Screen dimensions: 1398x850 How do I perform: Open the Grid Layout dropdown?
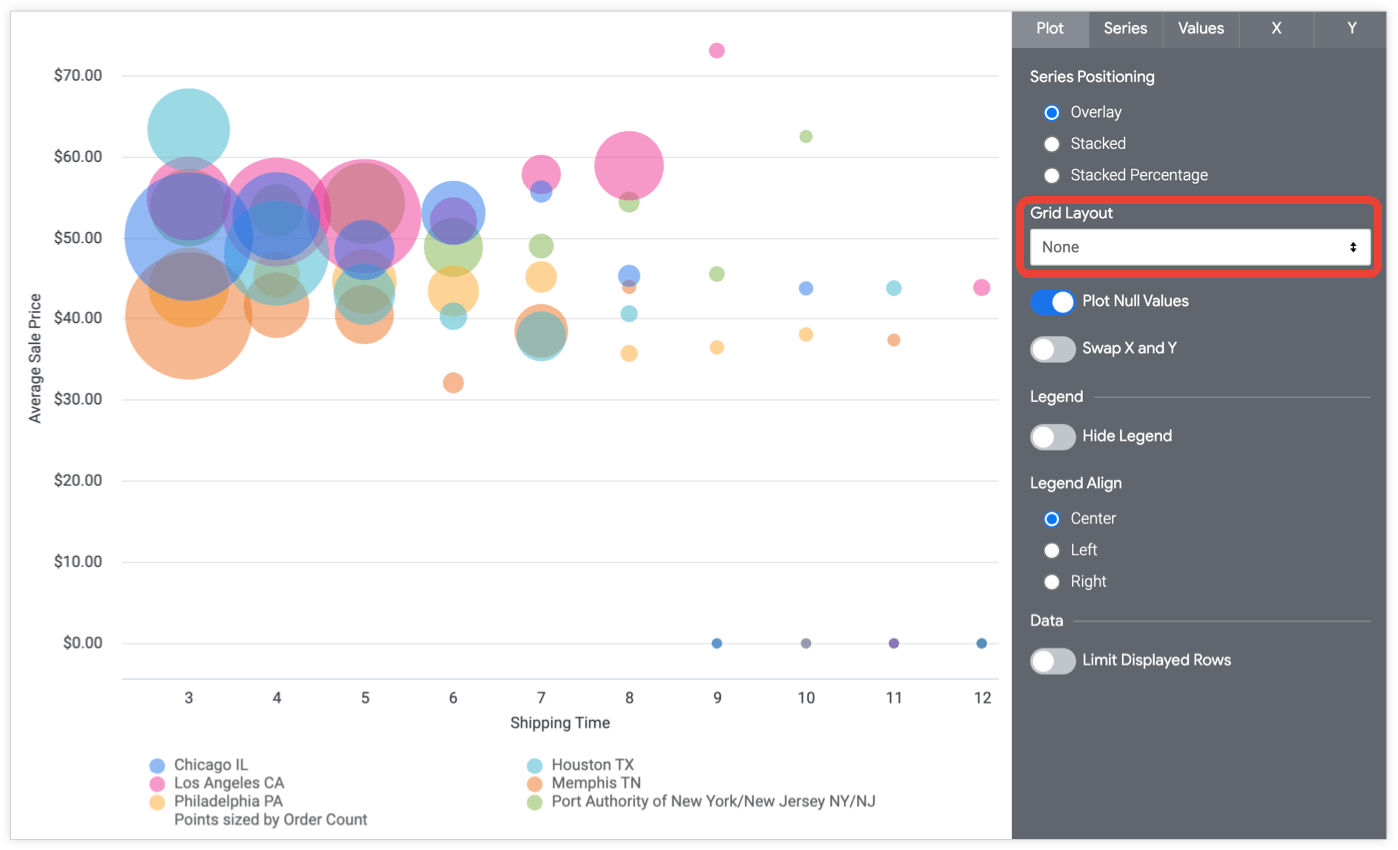point(1199,246)
